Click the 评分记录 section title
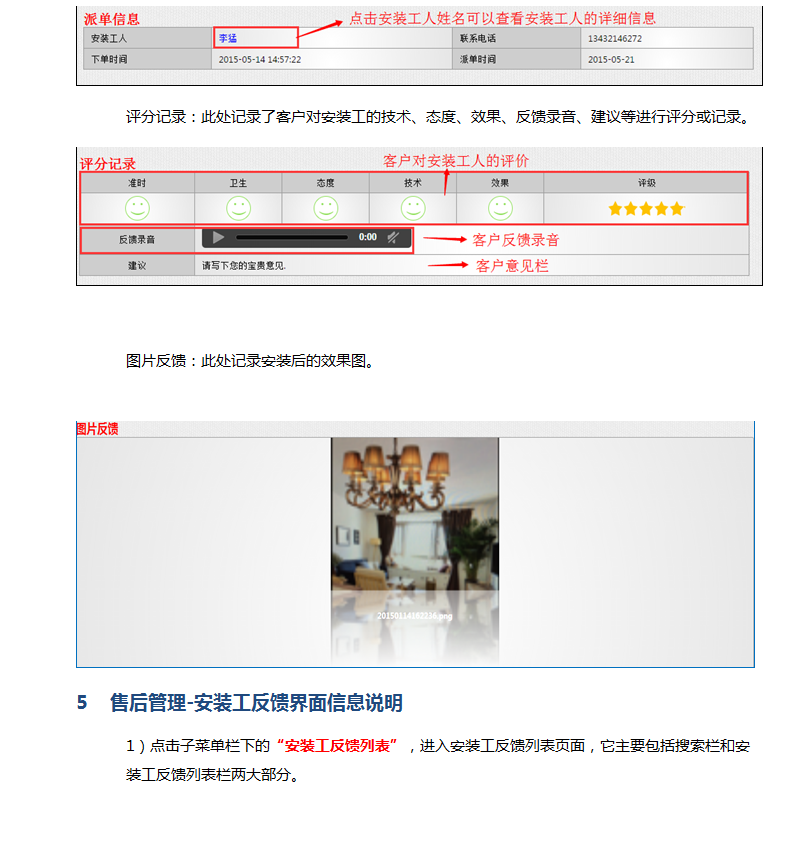The width and height of the screenshot is (800, 849). [108, 164]
